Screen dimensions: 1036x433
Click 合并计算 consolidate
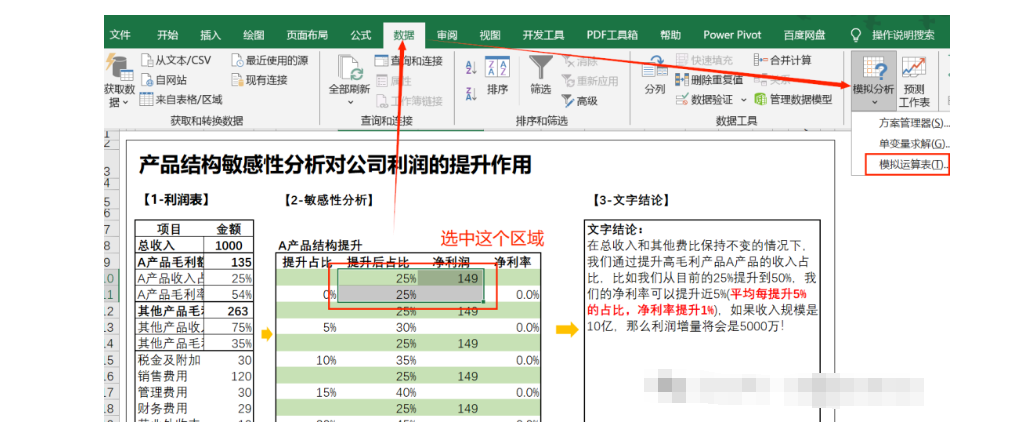click(782, 60)
